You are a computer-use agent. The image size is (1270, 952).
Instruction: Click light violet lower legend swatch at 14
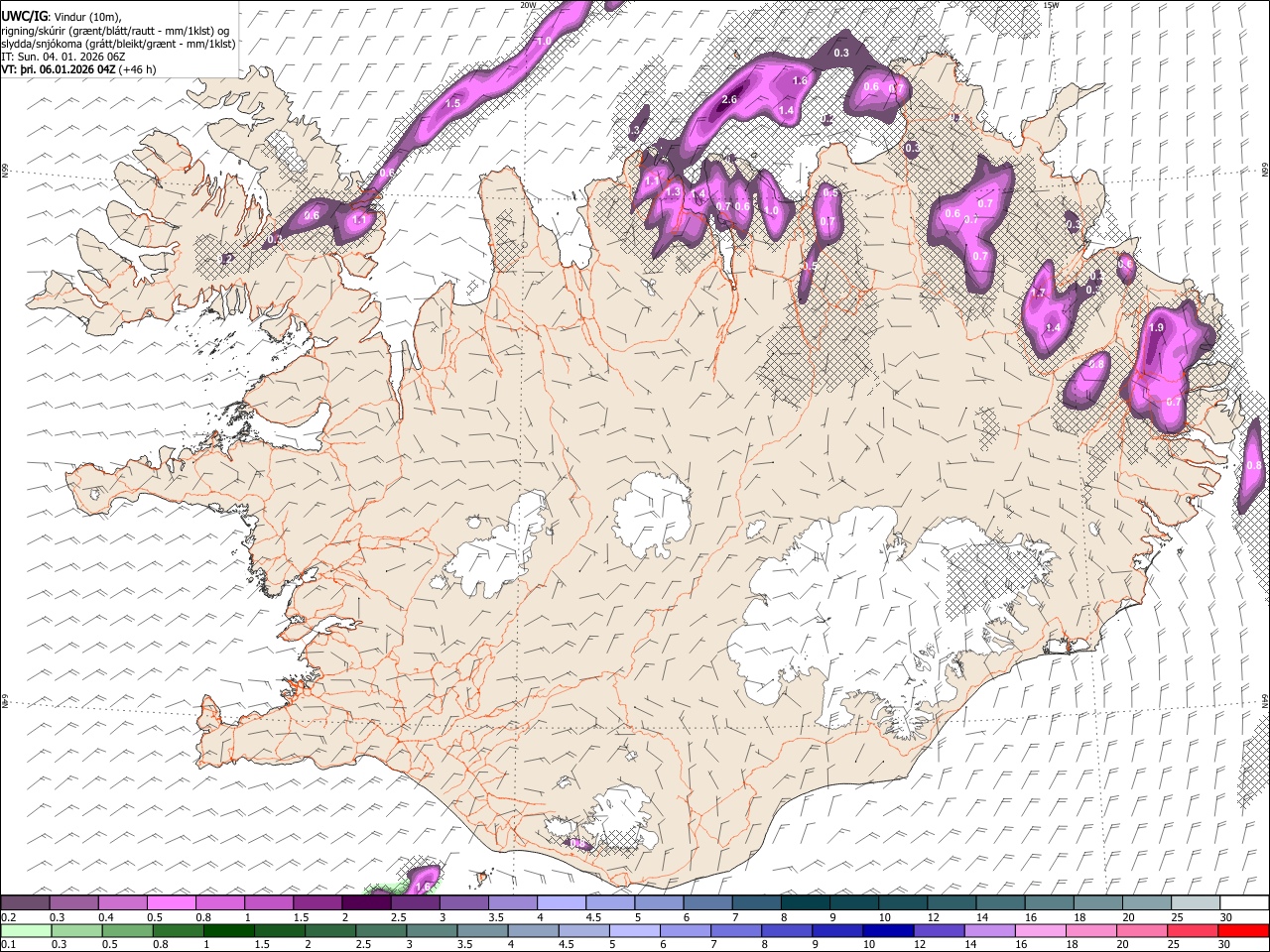pos(989,930)
